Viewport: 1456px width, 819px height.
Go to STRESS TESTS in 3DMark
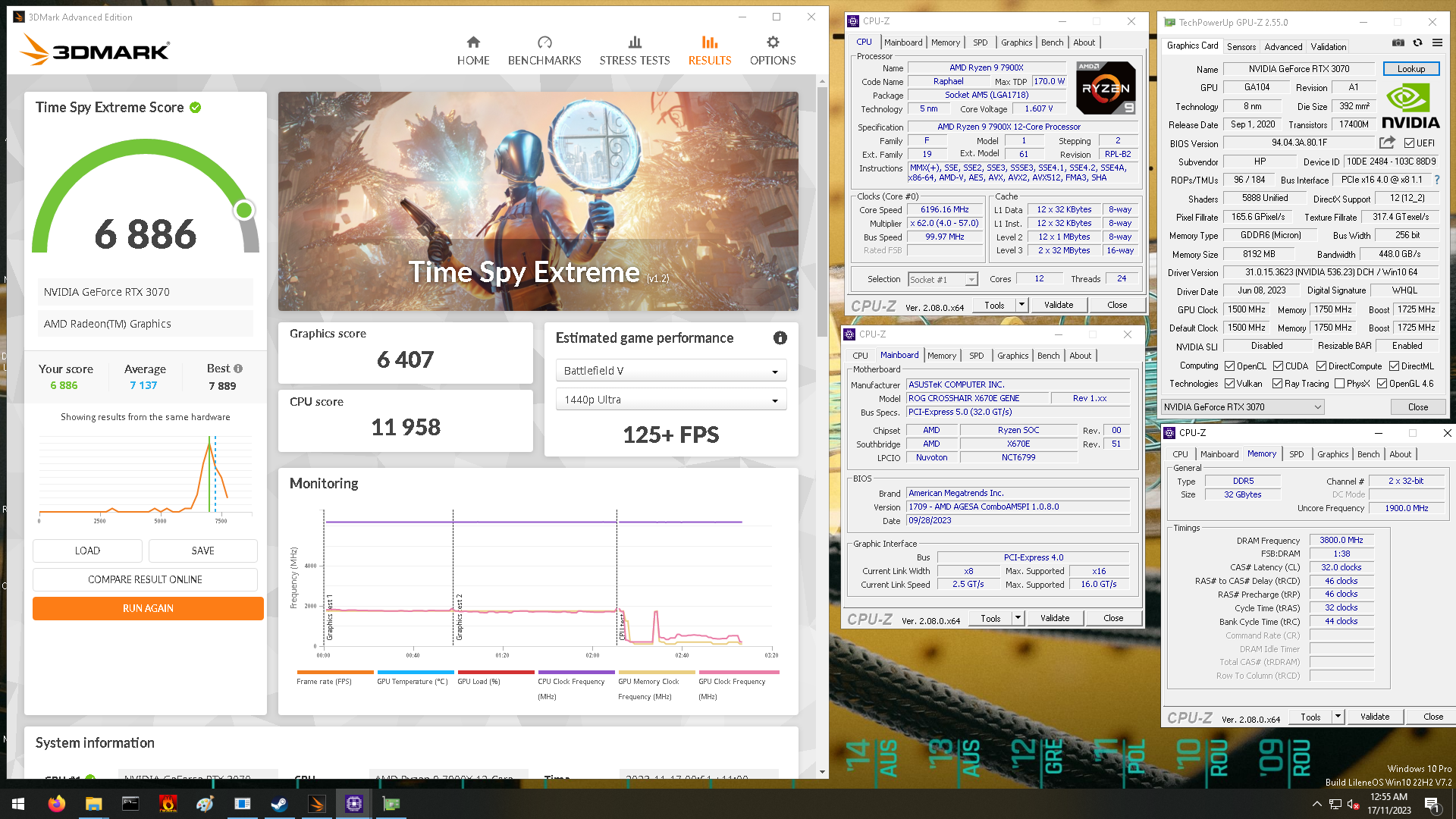pos(635,51)
